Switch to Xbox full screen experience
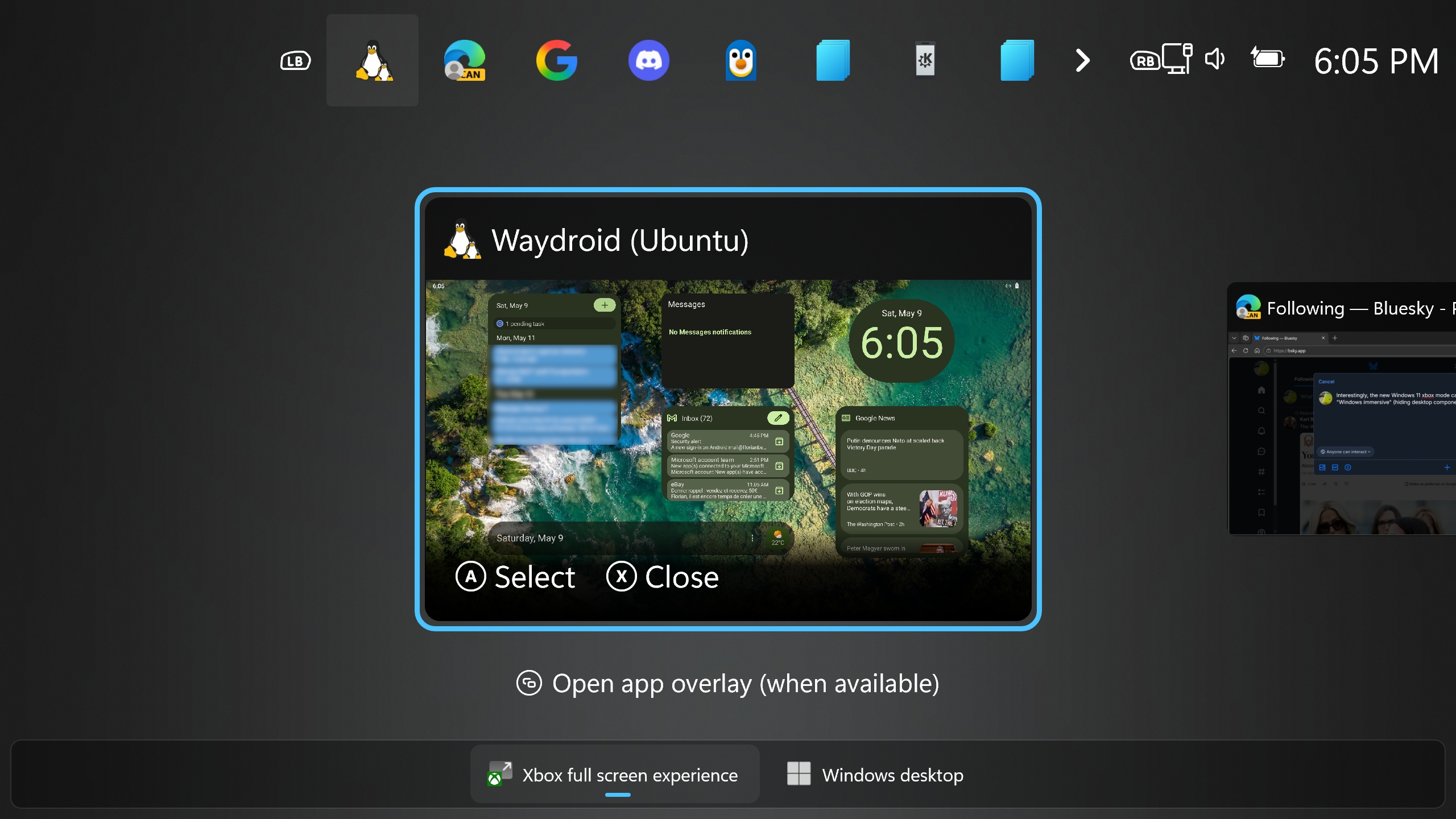Viewport: 1456px width, 819px height. [615, 774]
